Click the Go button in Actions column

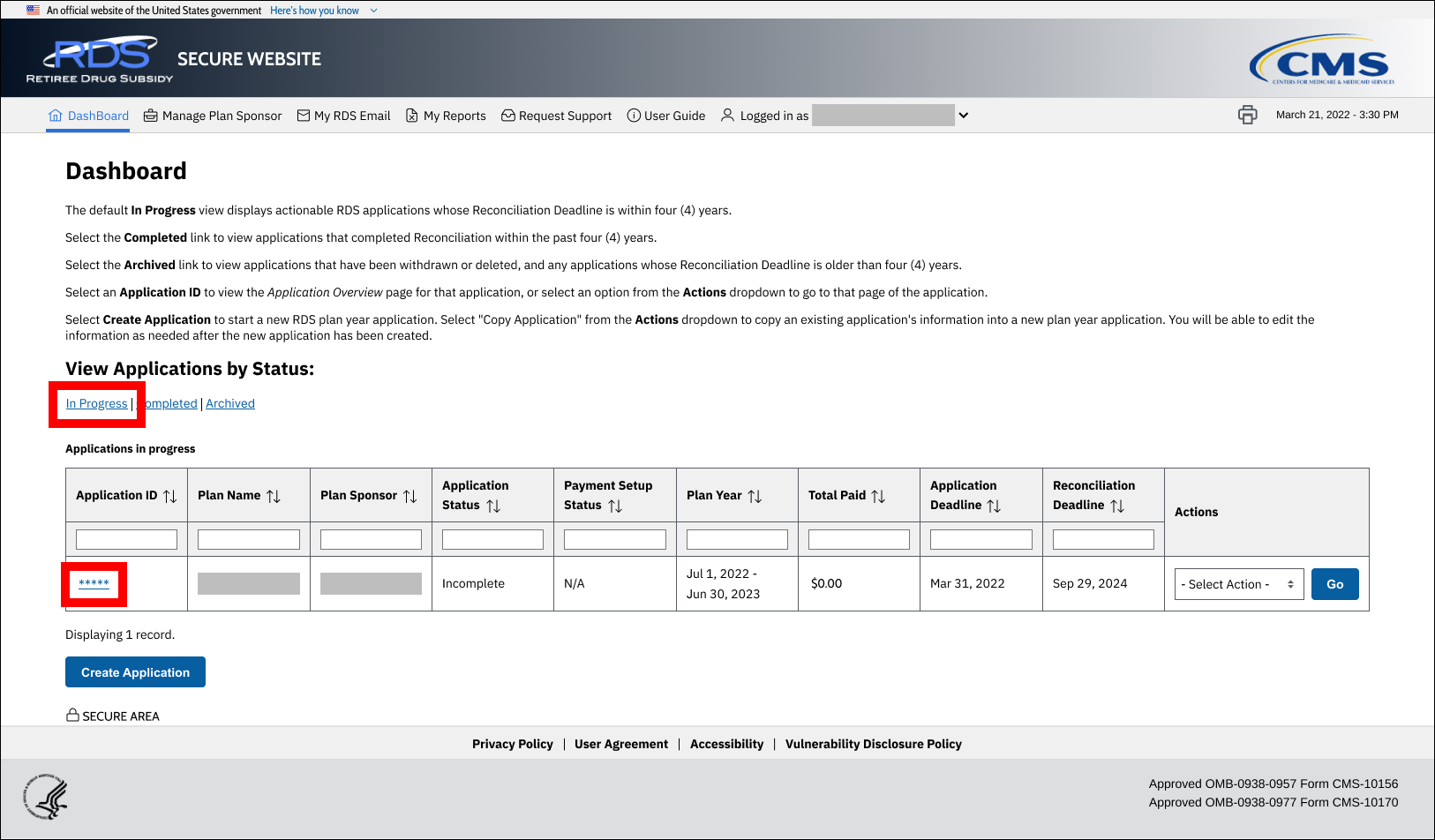(1334, 584)
